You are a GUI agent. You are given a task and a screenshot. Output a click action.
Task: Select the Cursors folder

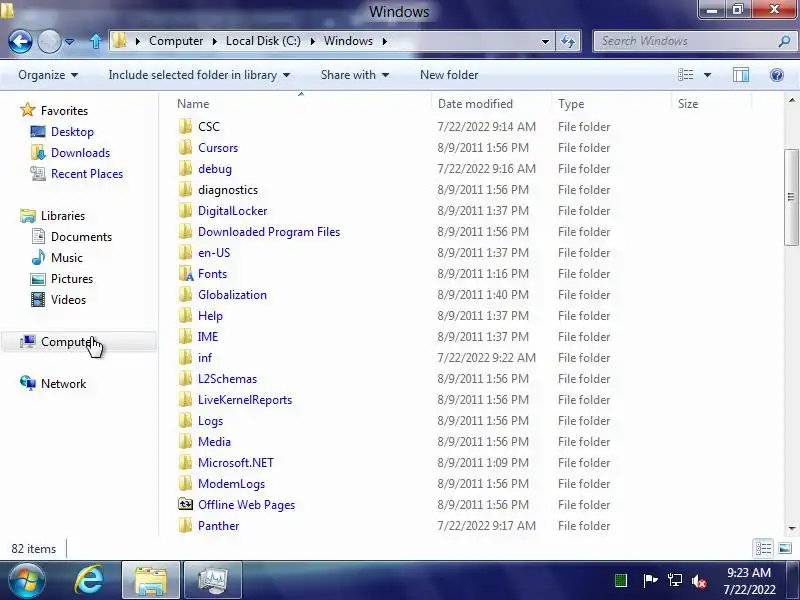click(x=218, y=147)
